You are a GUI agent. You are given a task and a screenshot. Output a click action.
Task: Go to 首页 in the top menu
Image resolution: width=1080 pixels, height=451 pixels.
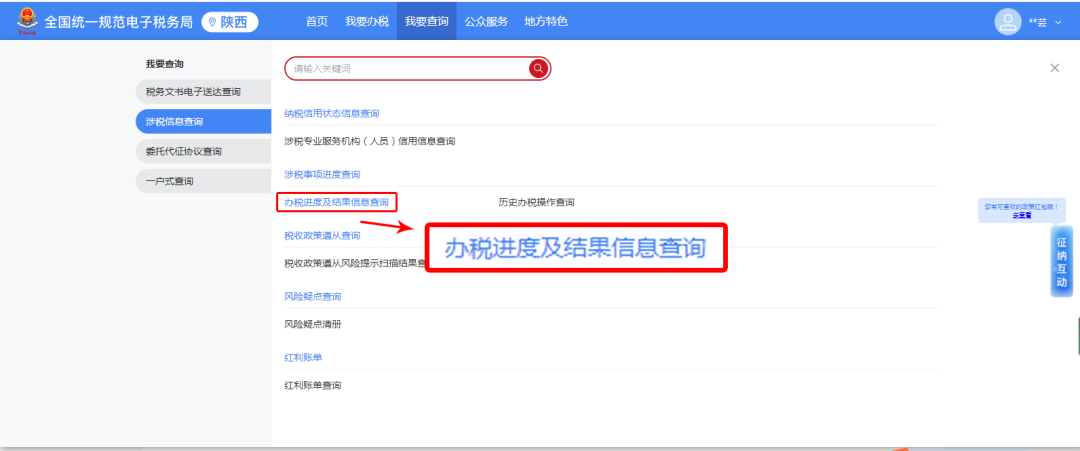pos(317,21)
